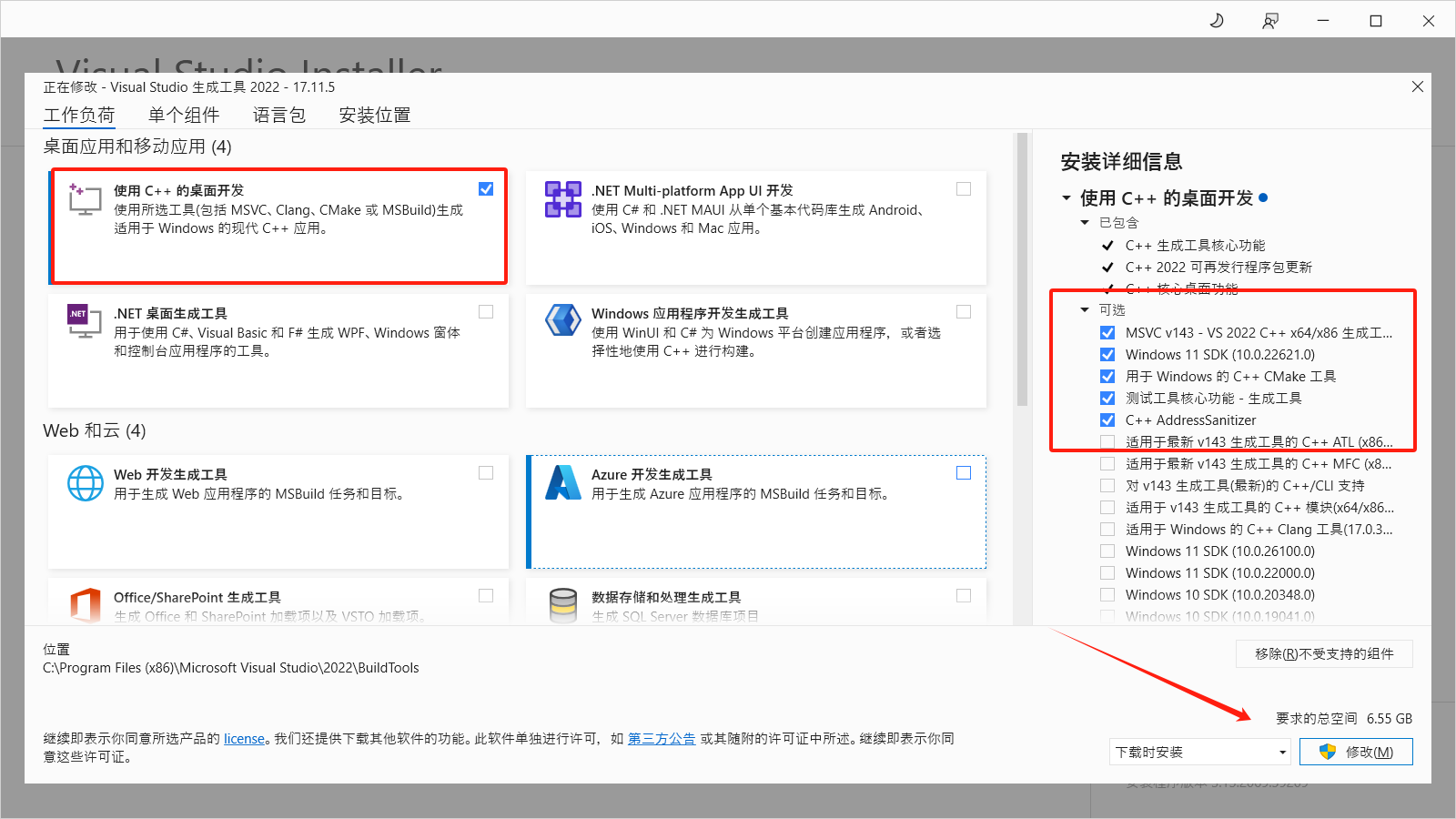The height and width of the screenshot is (819, 1456).
Task: Click the 要求的总空间 6.55 GB text
Action: point(1344,719)
